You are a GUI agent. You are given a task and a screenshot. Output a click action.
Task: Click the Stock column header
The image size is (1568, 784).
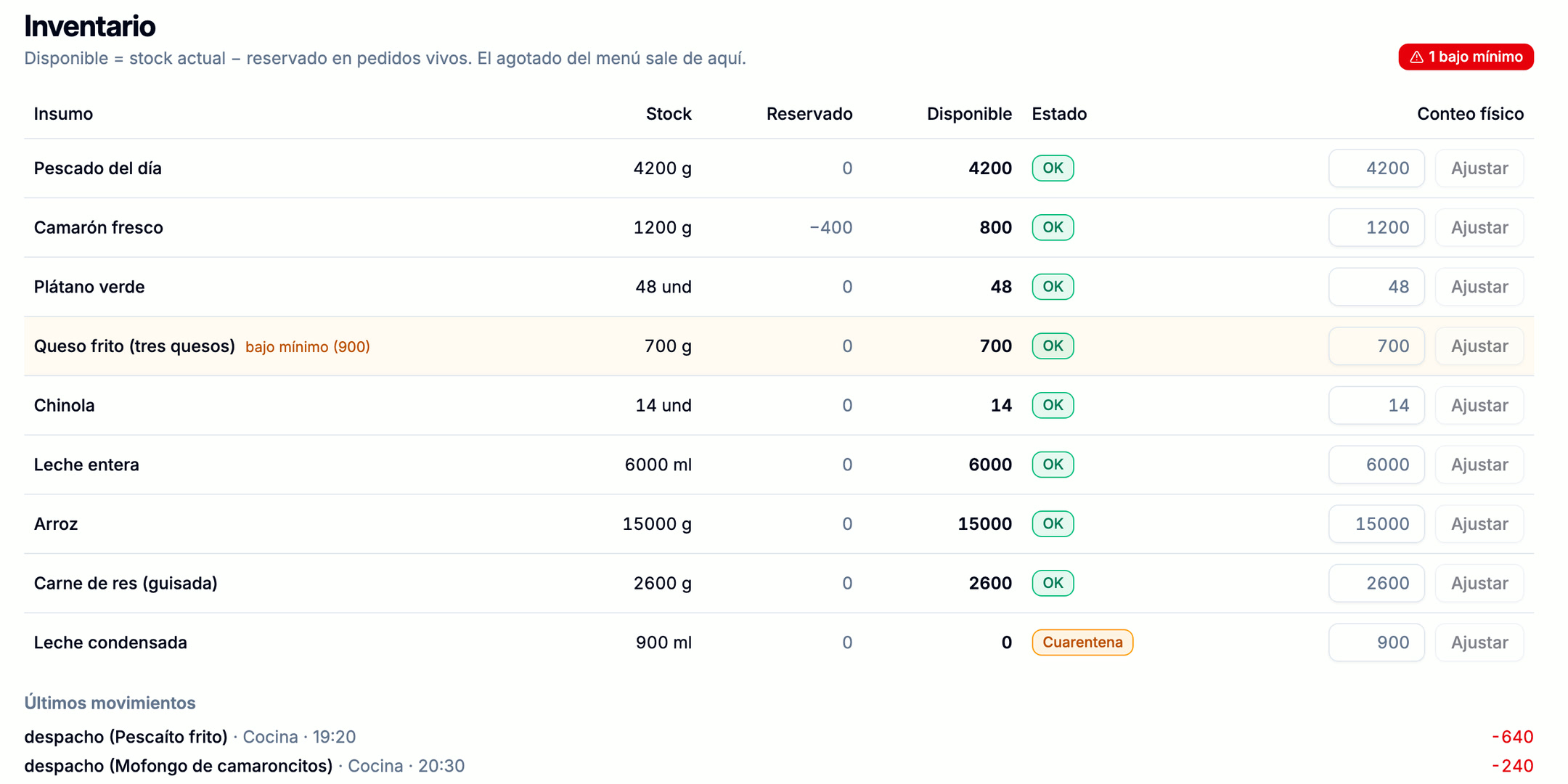click(669, 114)
